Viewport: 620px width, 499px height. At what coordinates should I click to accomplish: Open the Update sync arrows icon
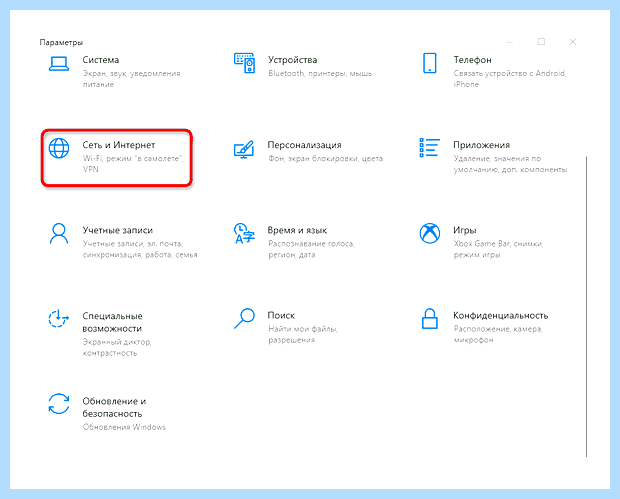click(x=59, y=404)
